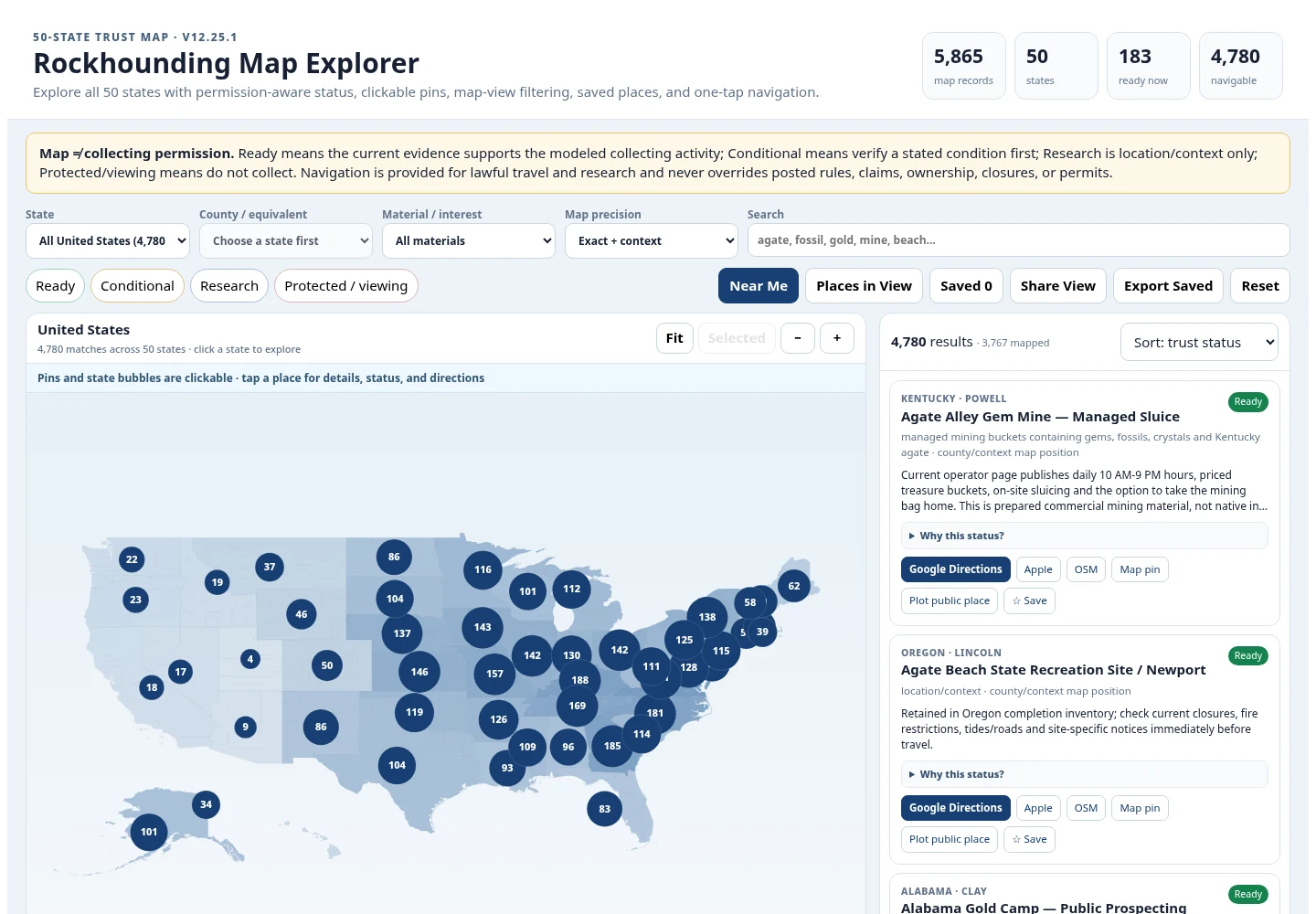Viewport: 1316px width, 914px height.
Task: Select the map bubble labeled 62
Action: (x=794, y=586)
